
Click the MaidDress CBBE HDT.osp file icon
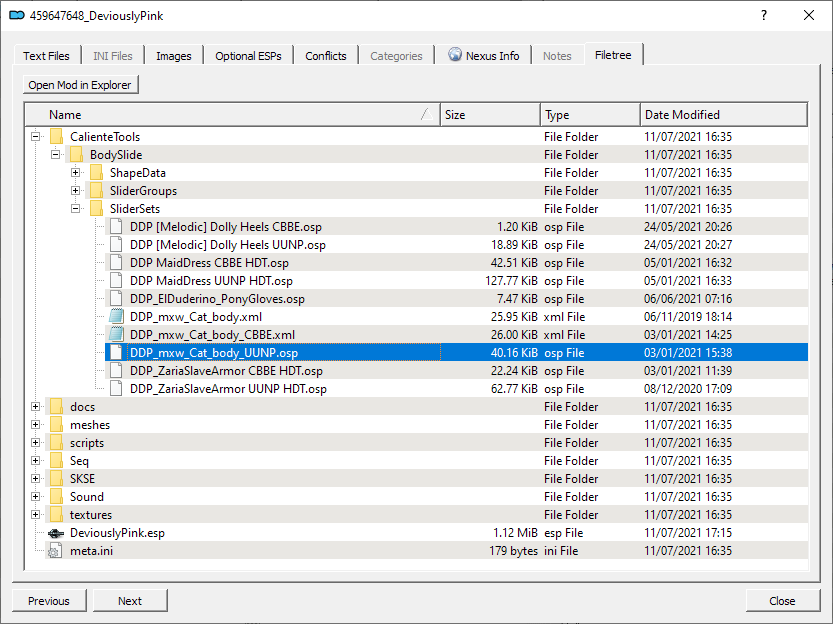click(116, 263)
